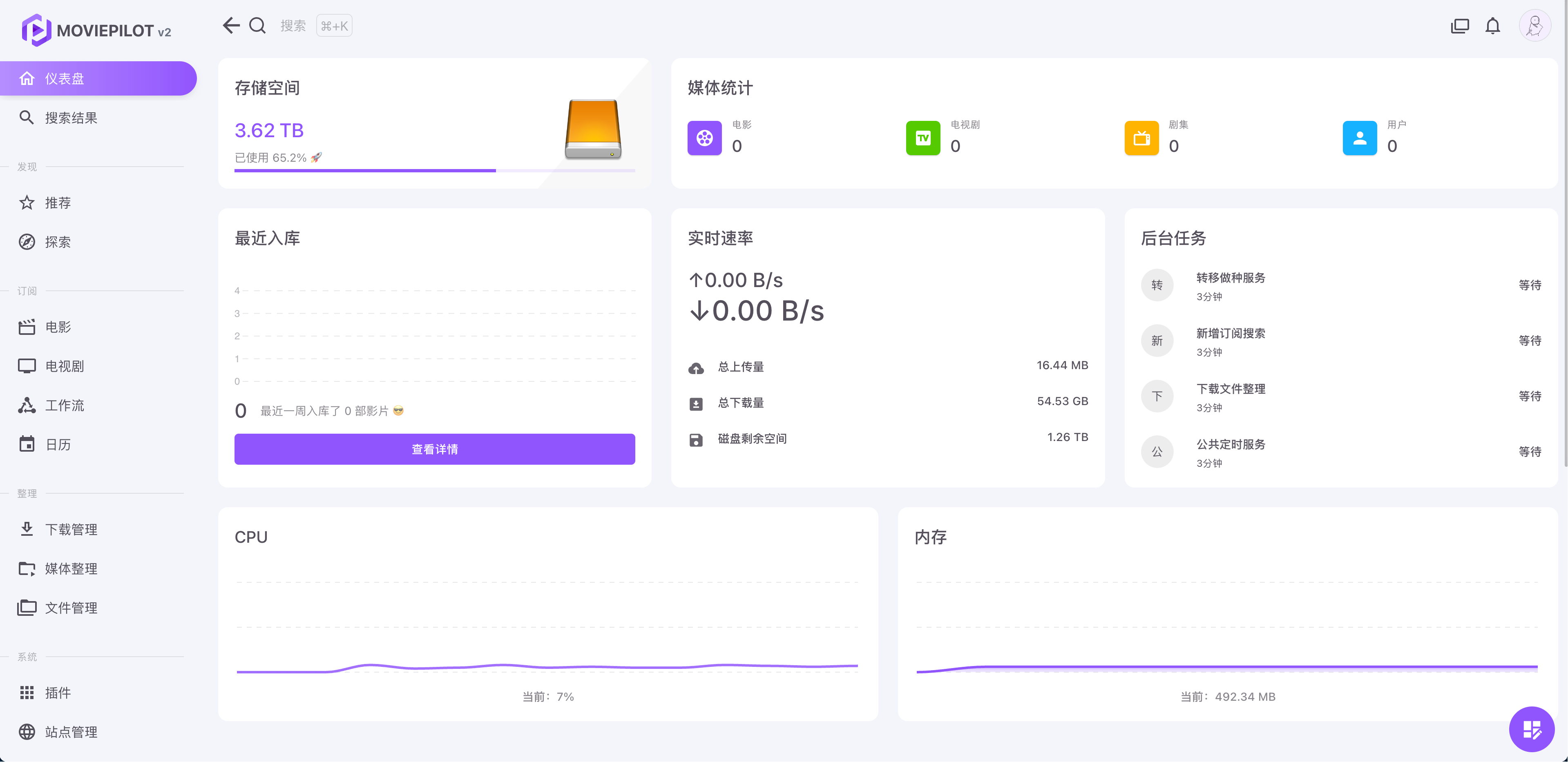Click the ↓0.00 B/s download speed
This screenshot has height=762, width=1568.
pyautogui.click(x=756, y=311)
